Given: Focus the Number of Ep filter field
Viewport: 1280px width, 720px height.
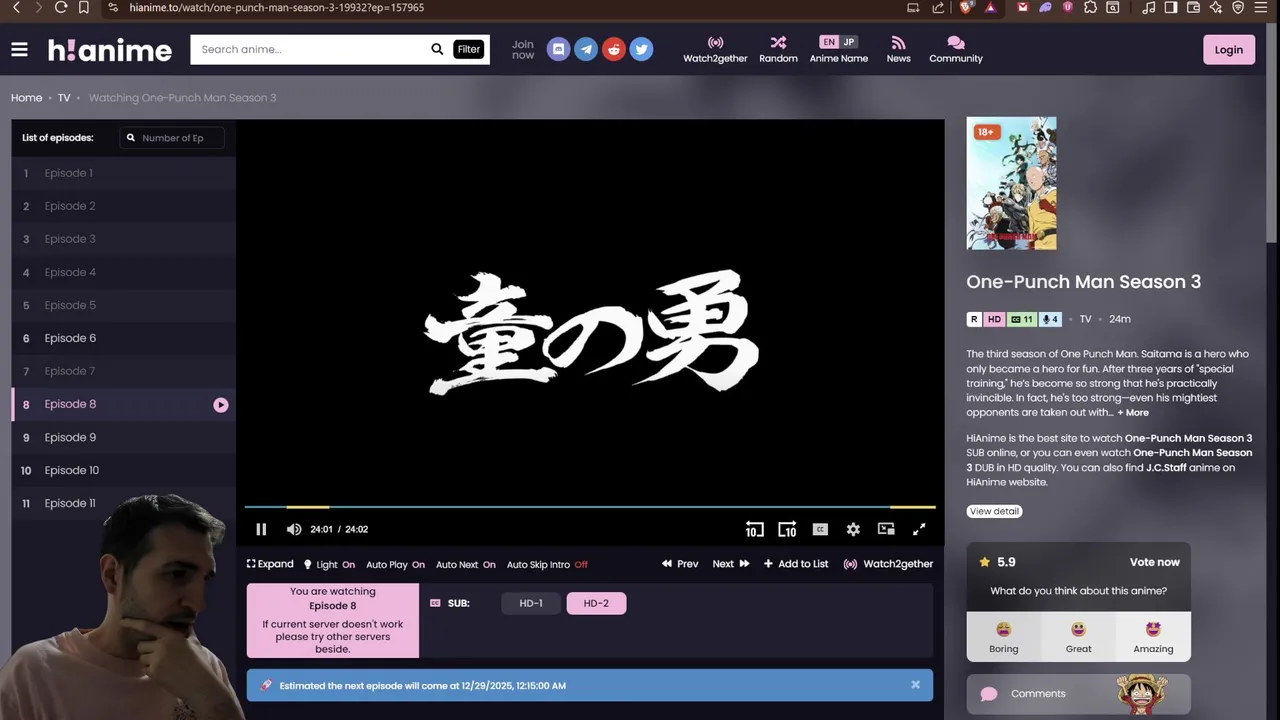Looking at the screenshot, I should [172, 138].
